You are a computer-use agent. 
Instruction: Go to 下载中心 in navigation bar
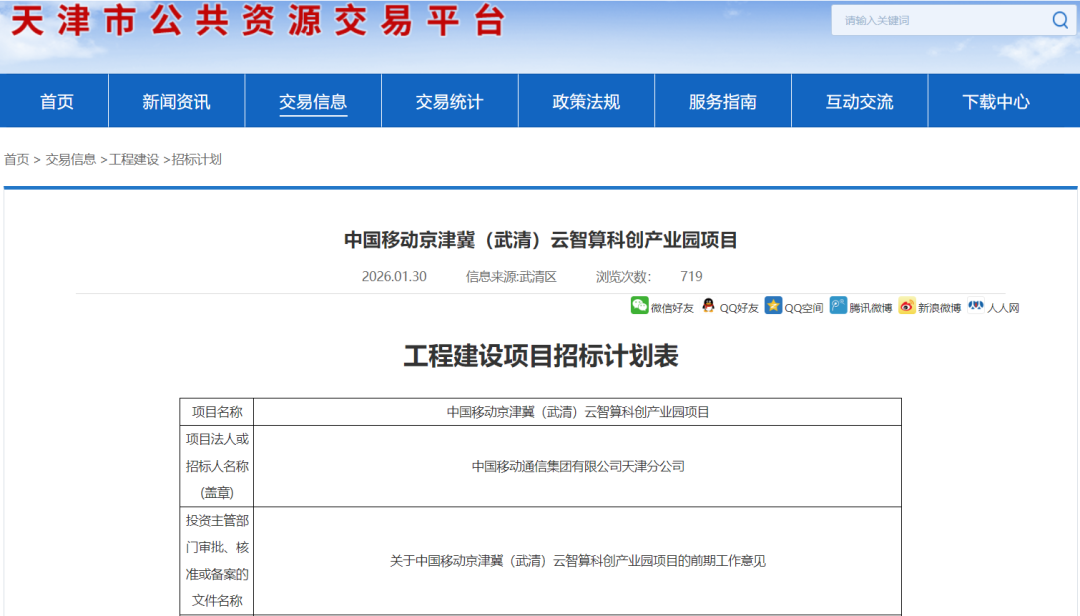[x=996, y=101]
